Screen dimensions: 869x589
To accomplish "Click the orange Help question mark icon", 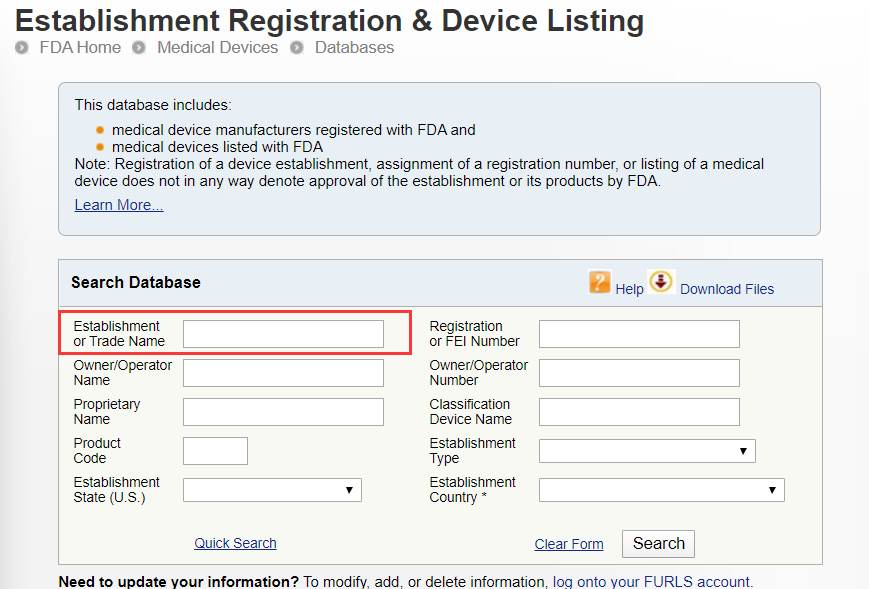I will tap(600, 283).
